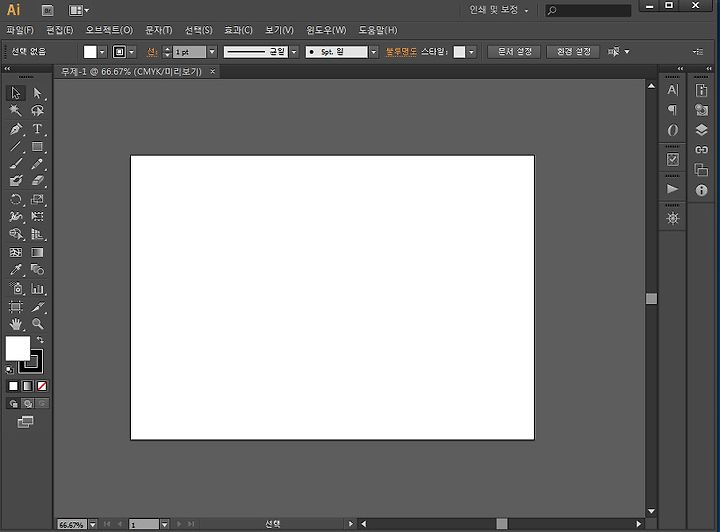Open the 문자(T) menu

[x=159, y=30]
